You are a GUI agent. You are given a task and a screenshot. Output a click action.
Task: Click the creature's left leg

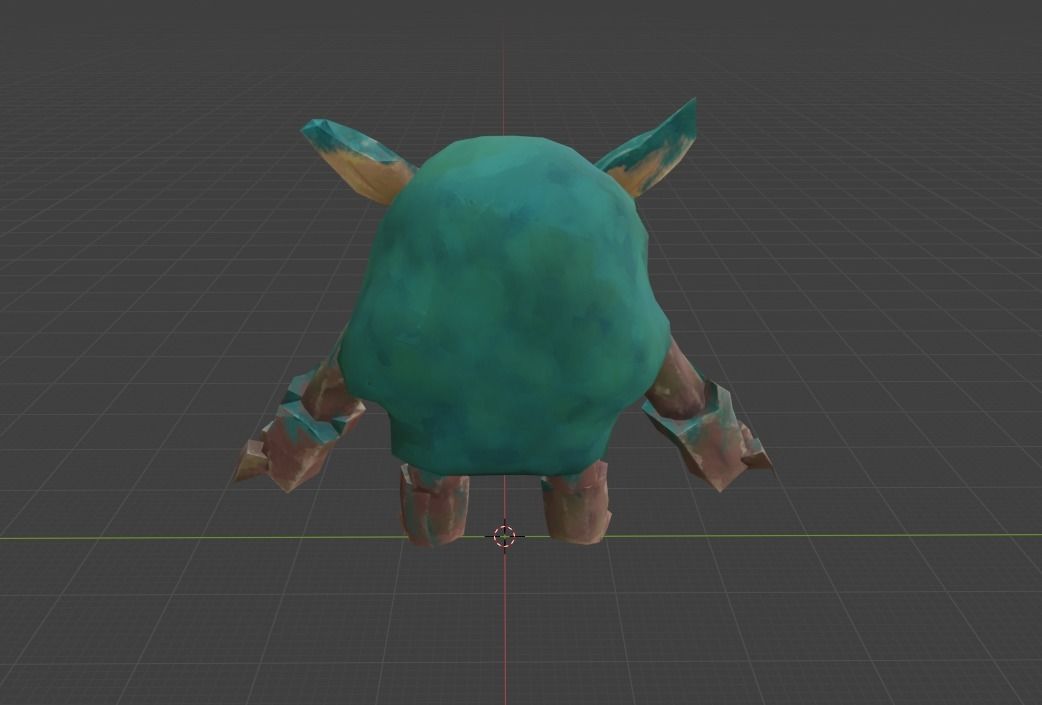pos(433,505)
